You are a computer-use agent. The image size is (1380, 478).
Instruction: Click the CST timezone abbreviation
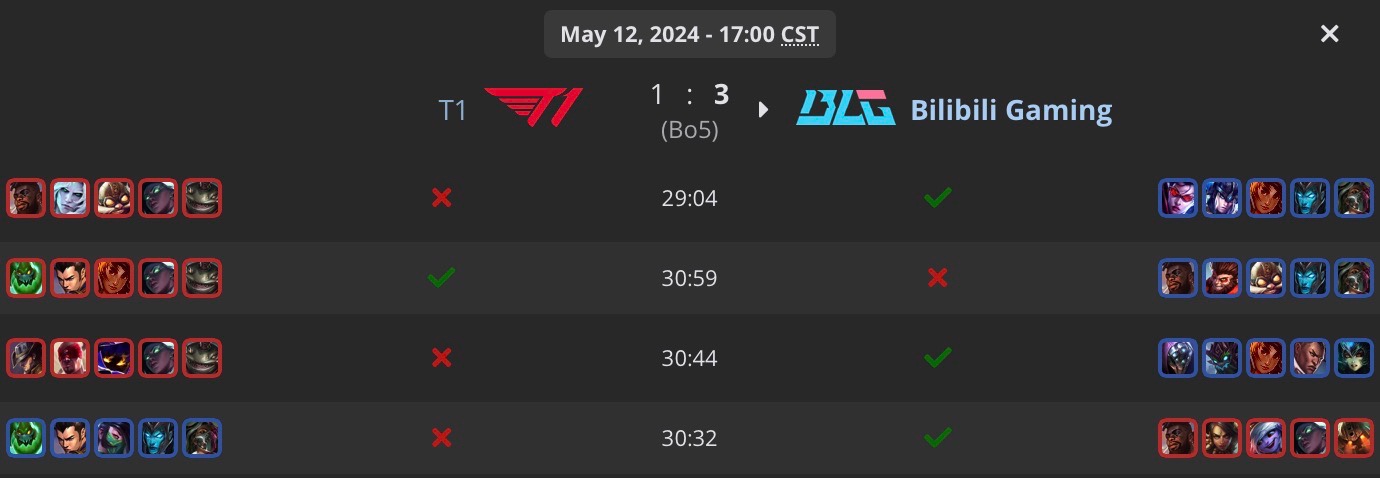799,35
